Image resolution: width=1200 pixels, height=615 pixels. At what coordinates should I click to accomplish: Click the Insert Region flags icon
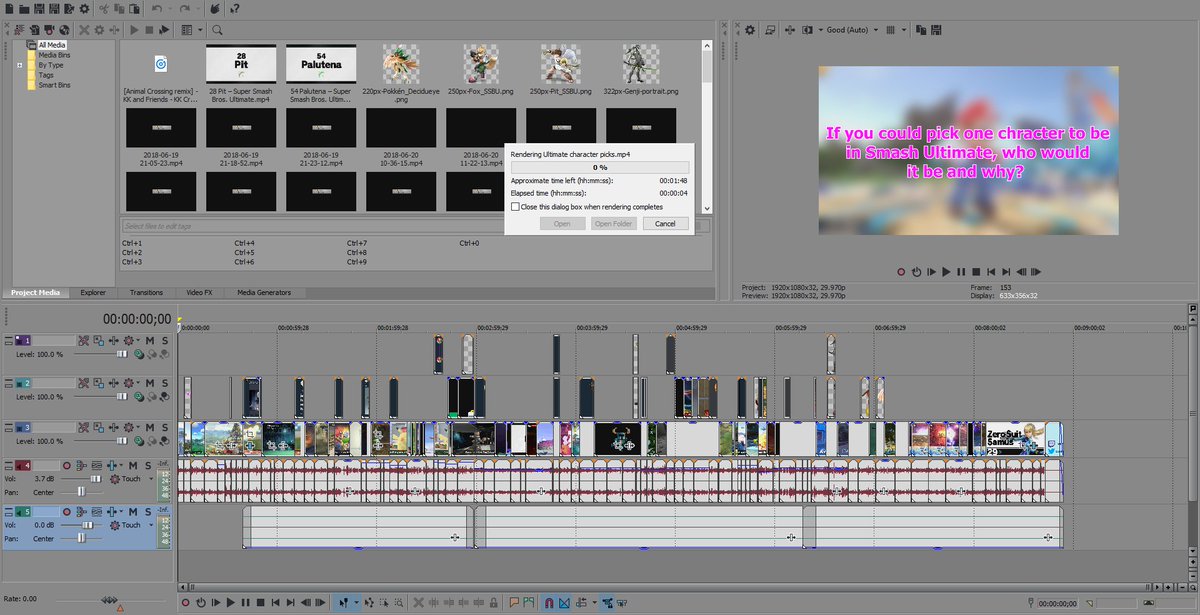[529, 603]
